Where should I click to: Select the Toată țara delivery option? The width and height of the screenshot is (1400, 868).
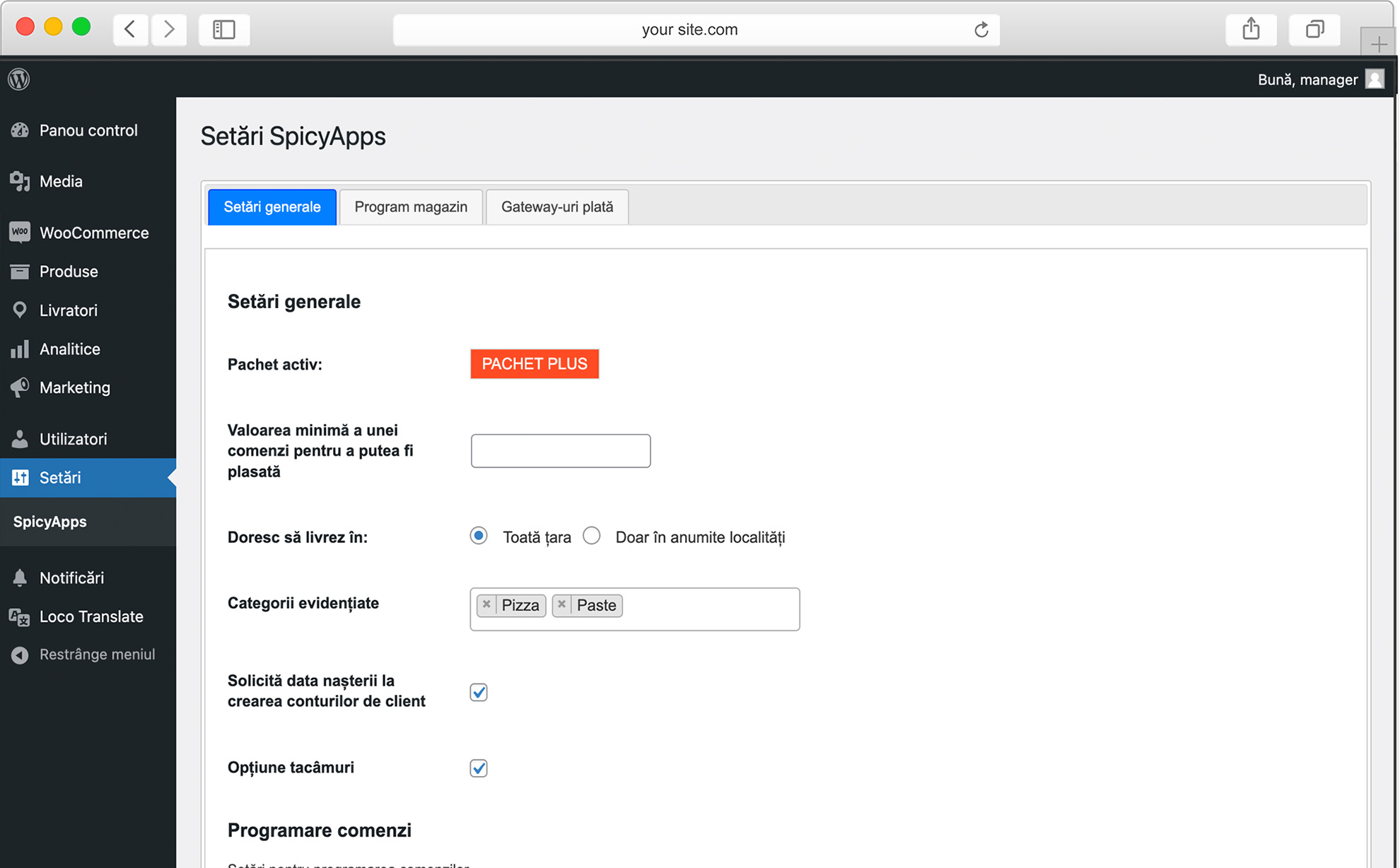click(x=479, y=536)
